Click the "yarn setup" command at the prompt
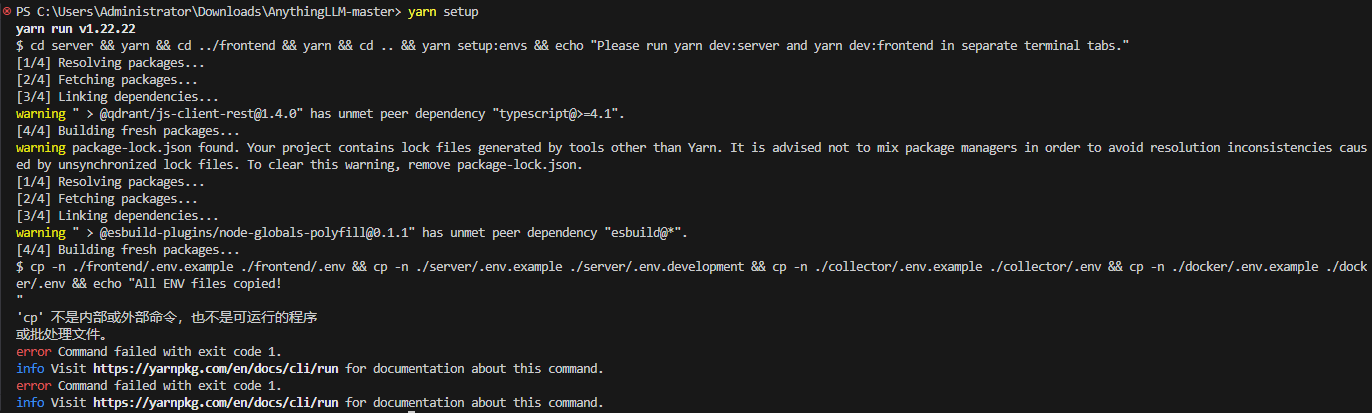 pos(443,11)
